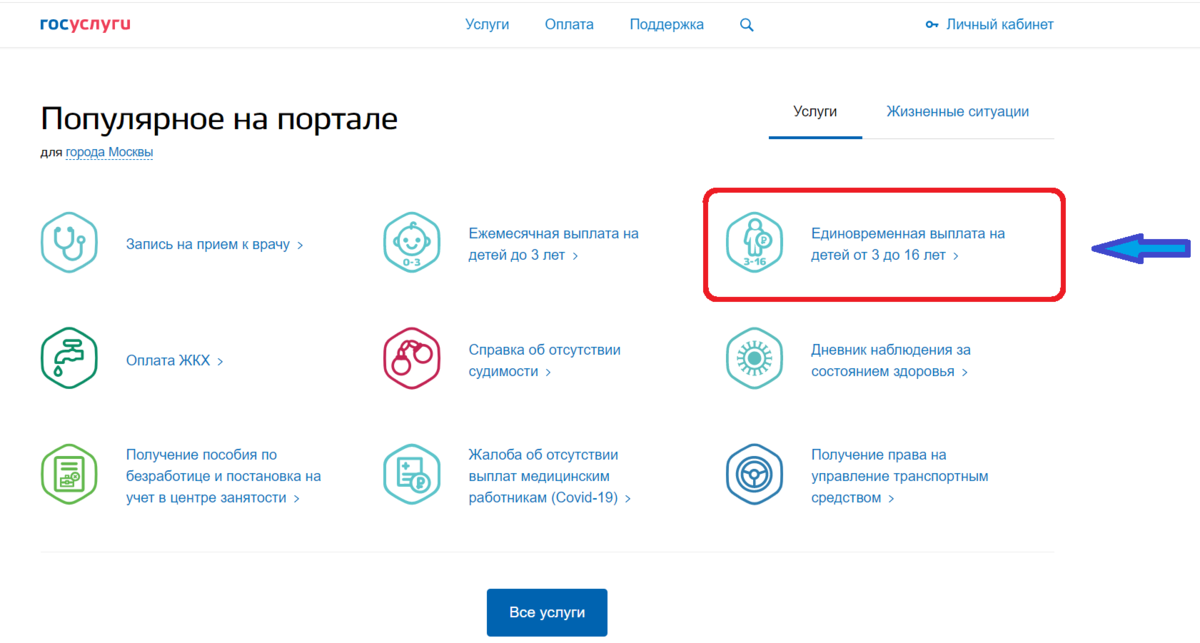Open the Услуги menu in header
This screenshot has width=1200, height=643.
(x=487, y=25)
